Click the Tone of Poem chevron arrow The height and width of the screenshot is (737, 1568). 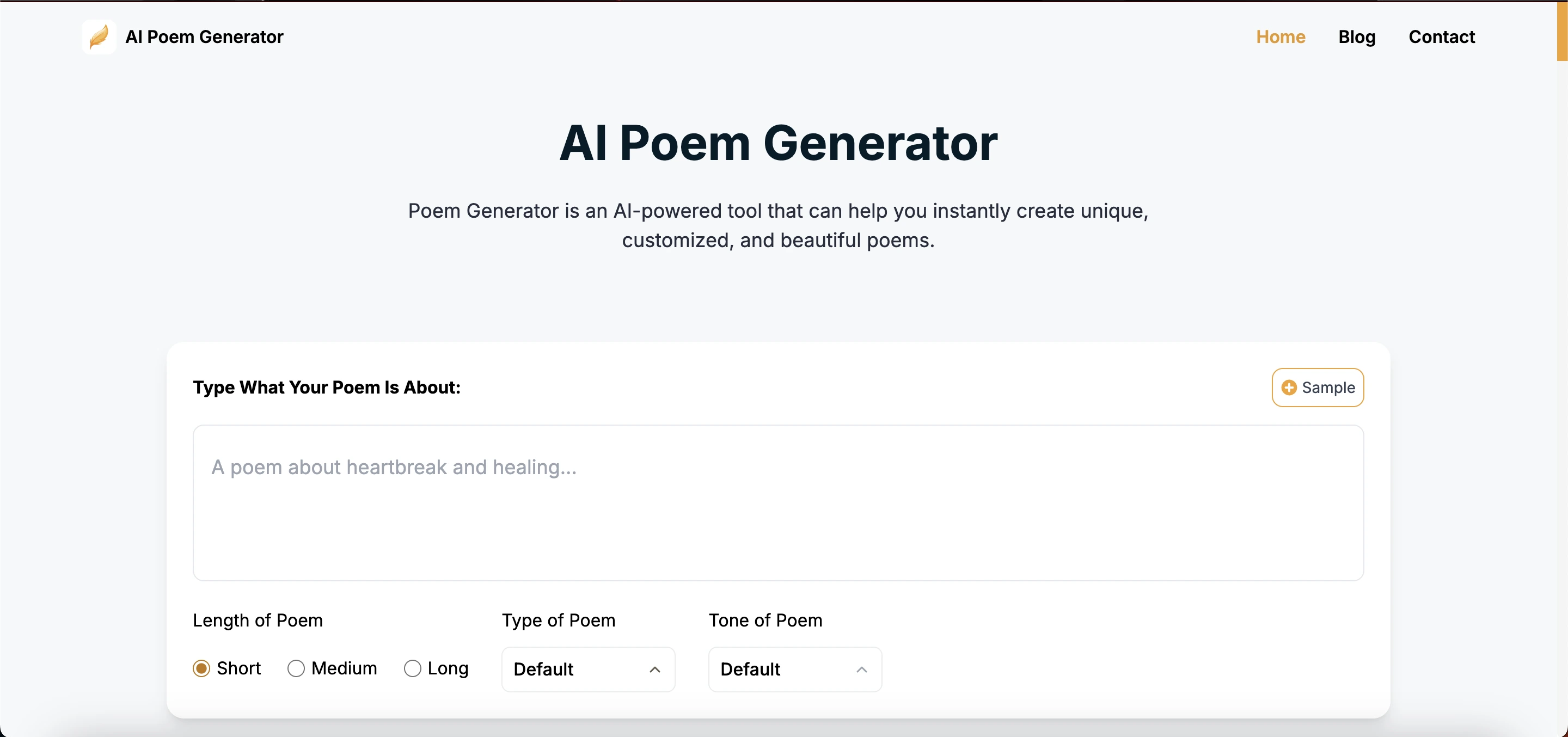(x=861, y=670)
